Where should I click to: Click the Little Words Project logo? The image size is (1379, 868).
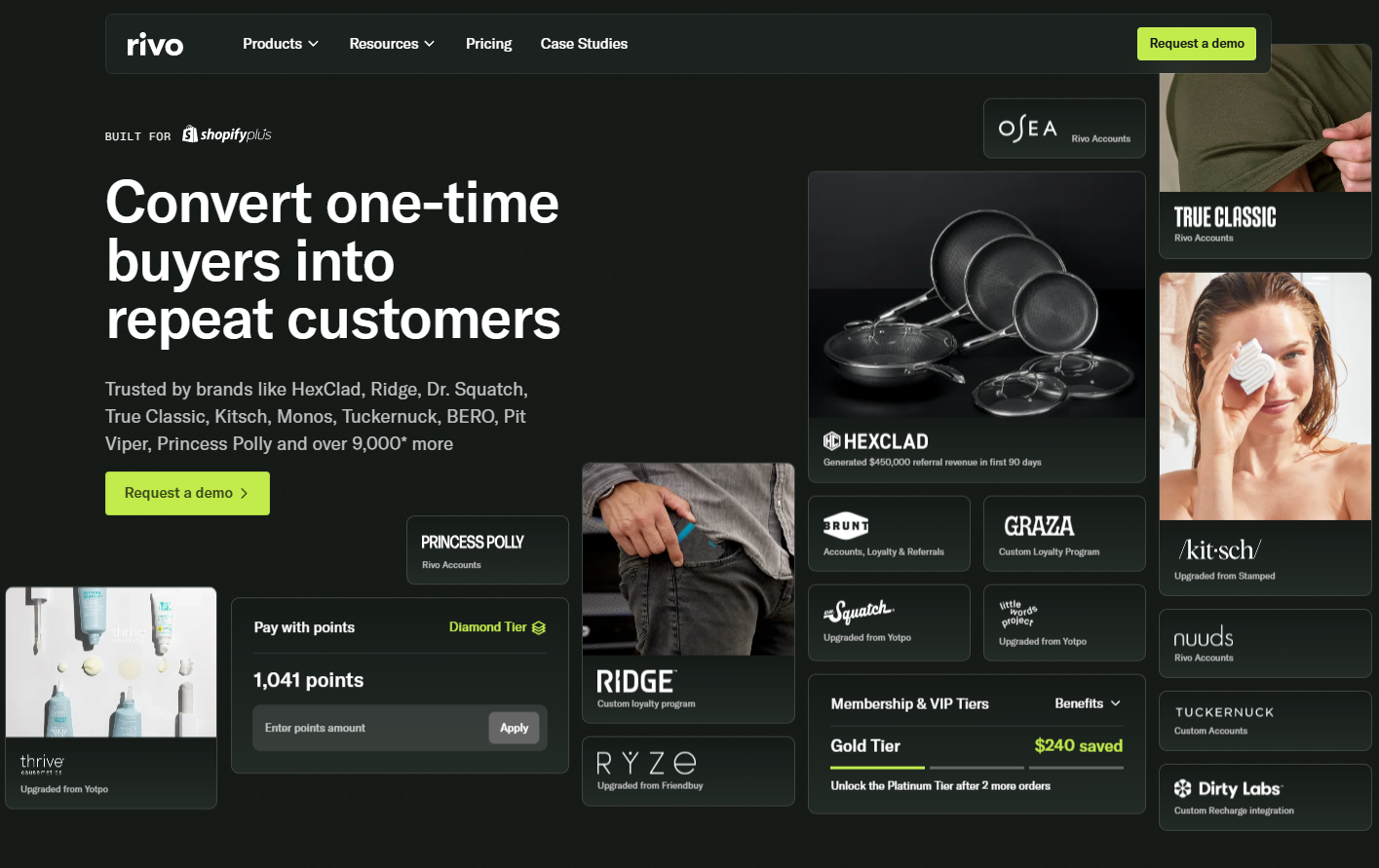pyautogui.click(x=1017, y=614)
